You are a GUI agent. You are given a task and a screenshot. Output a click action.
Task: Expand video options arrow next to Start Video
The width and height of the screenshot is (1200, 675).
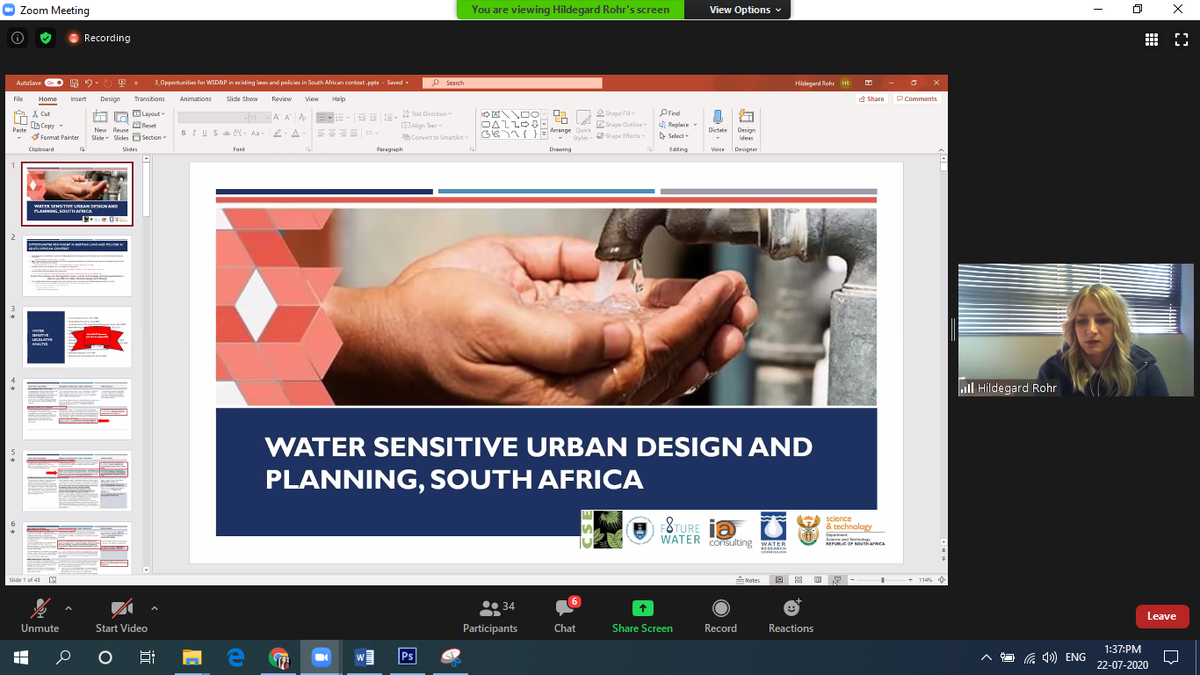[x=154, y=607]
